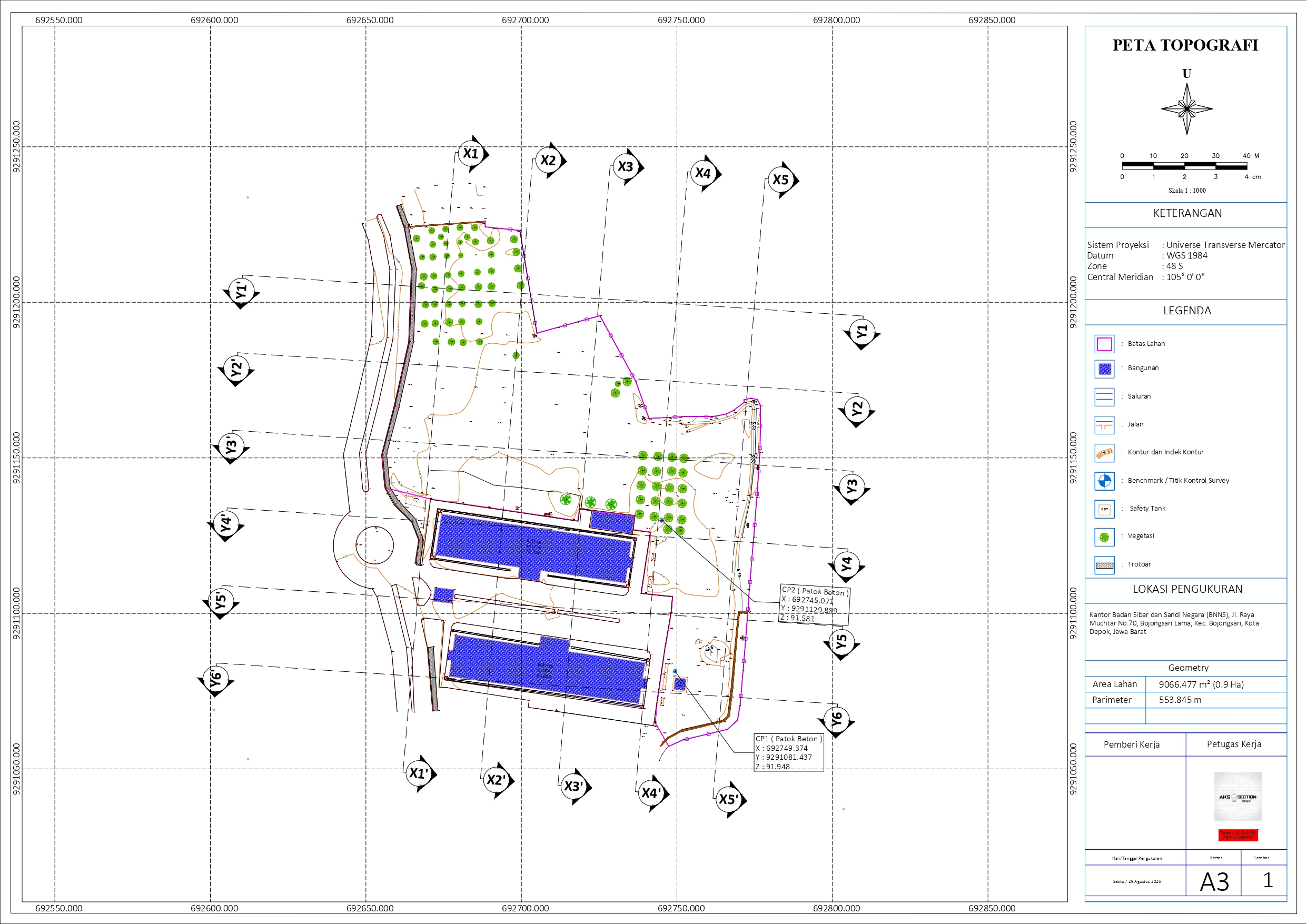
Task: Click the paper size 'A3' cell
Action: pyautogui.click(x=1214, y=881)
